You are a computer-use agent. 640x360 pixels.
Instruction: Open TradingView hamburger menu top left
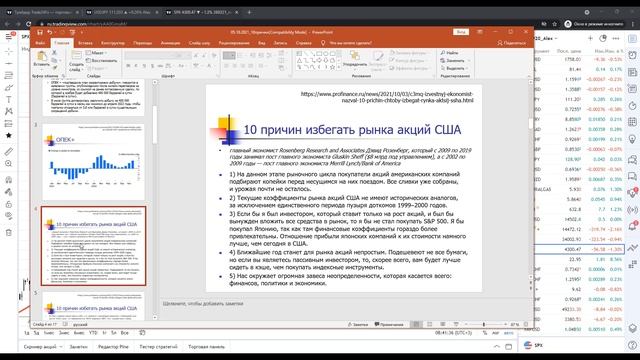(9, 37)
